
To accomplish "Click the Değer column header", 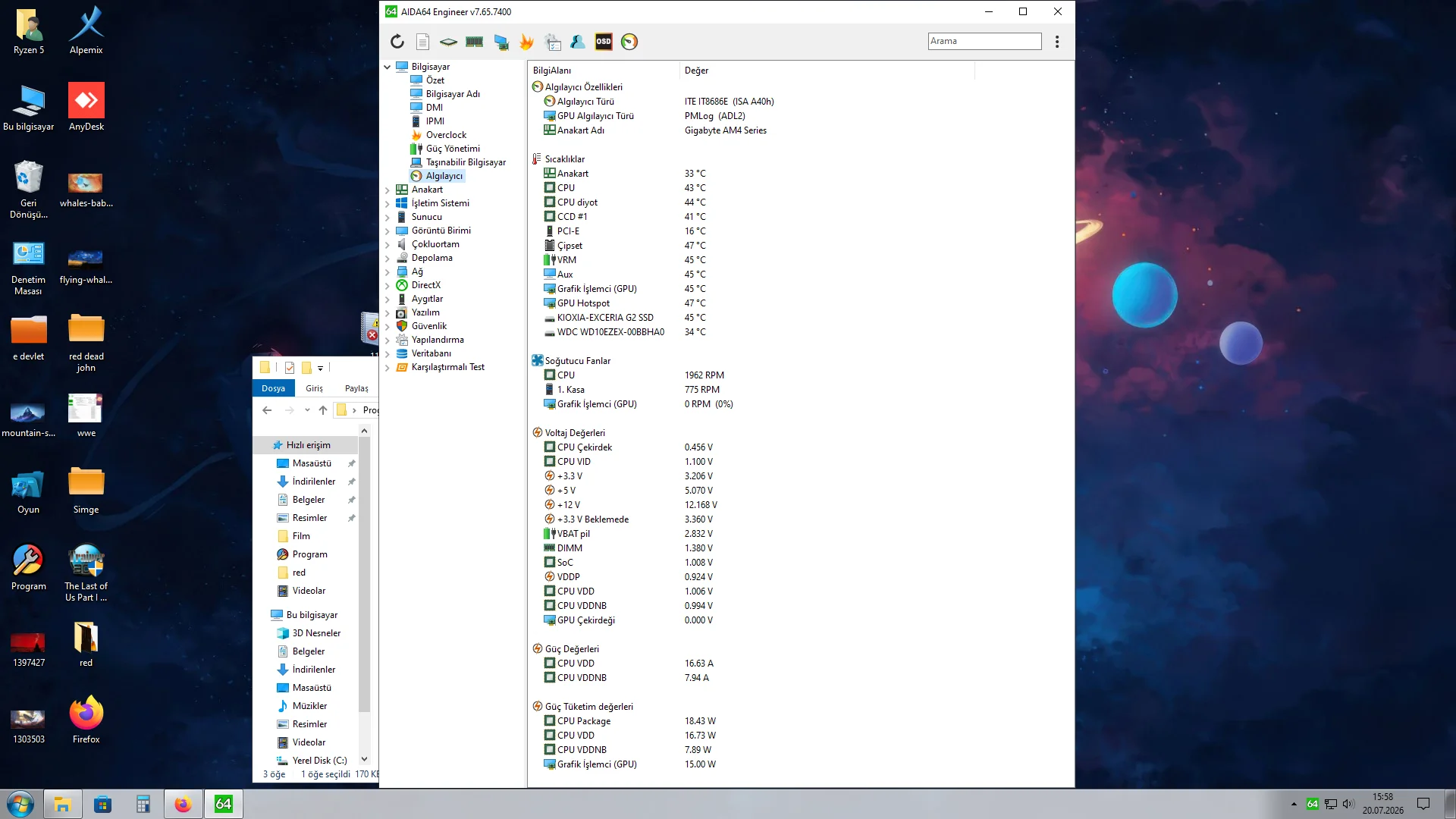I will point(827,71).
